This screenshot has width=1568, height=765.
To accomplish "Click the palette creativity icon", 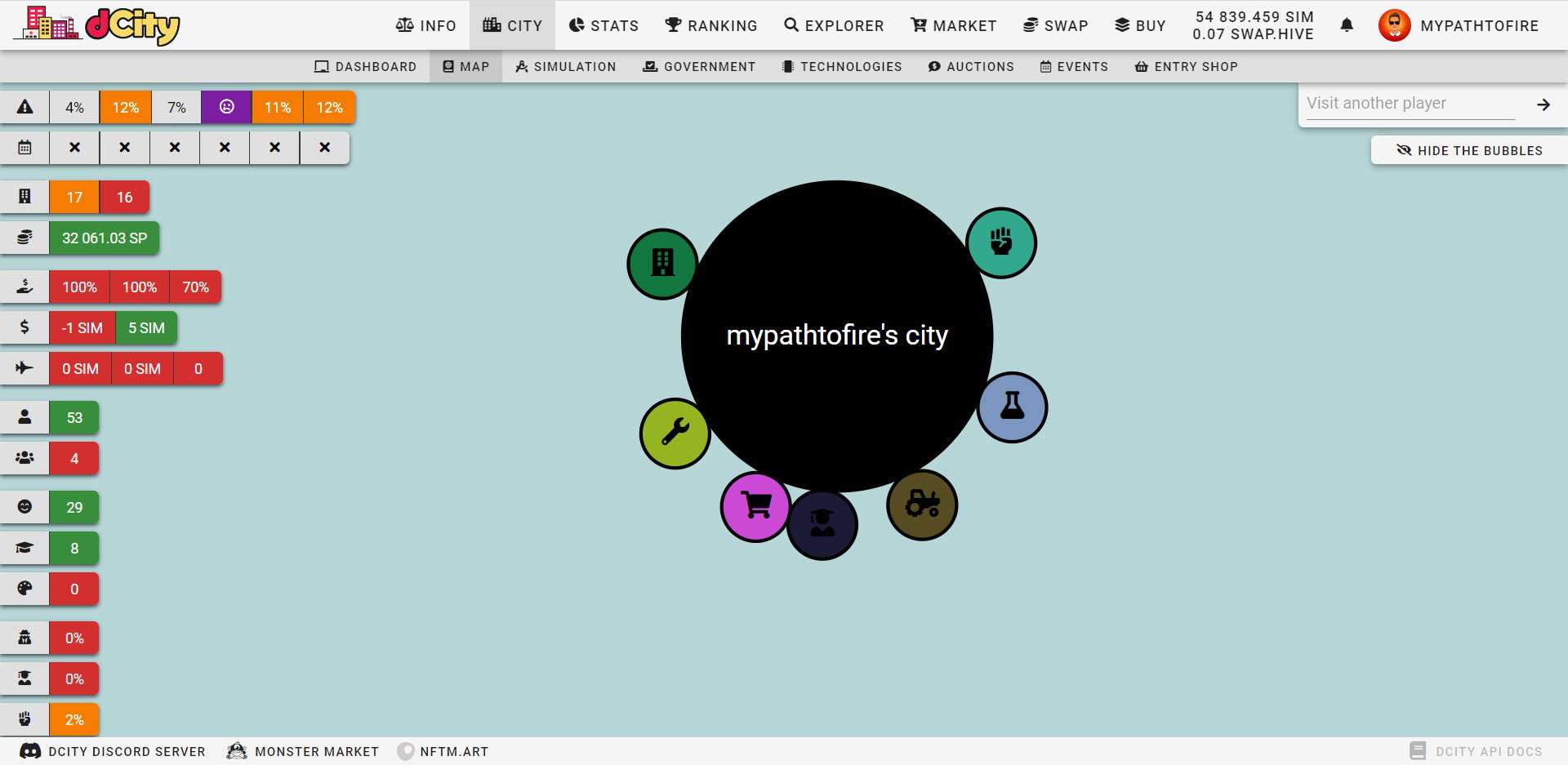I will pyautogui.click(x=24, y=589).
